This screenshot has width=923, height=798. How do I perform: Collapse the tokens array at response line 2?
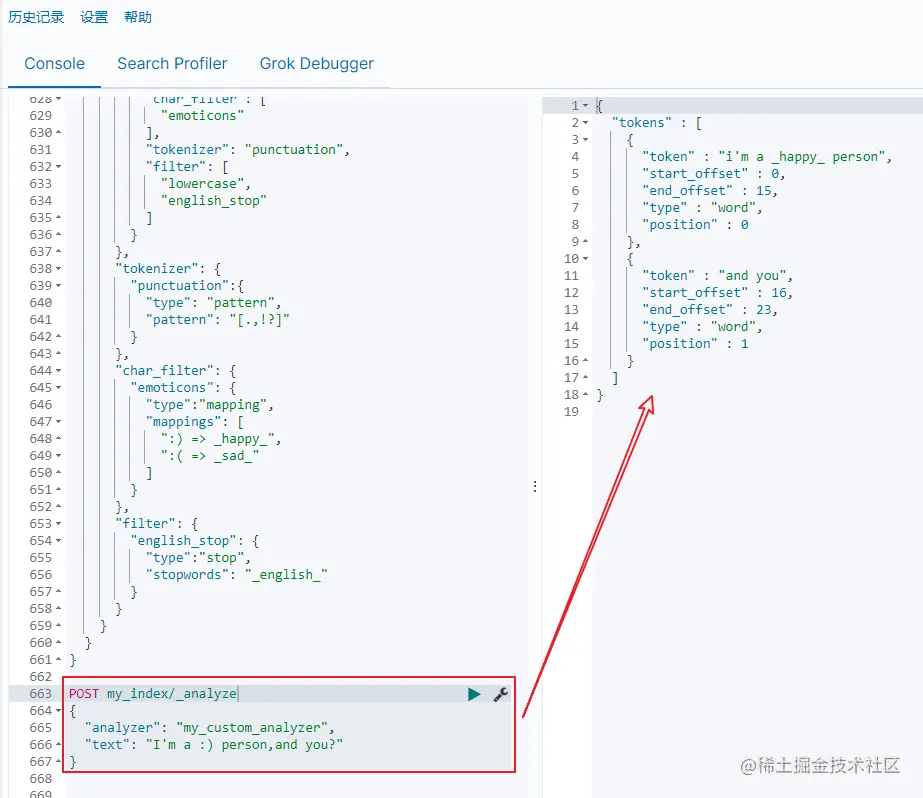point(586,123)
